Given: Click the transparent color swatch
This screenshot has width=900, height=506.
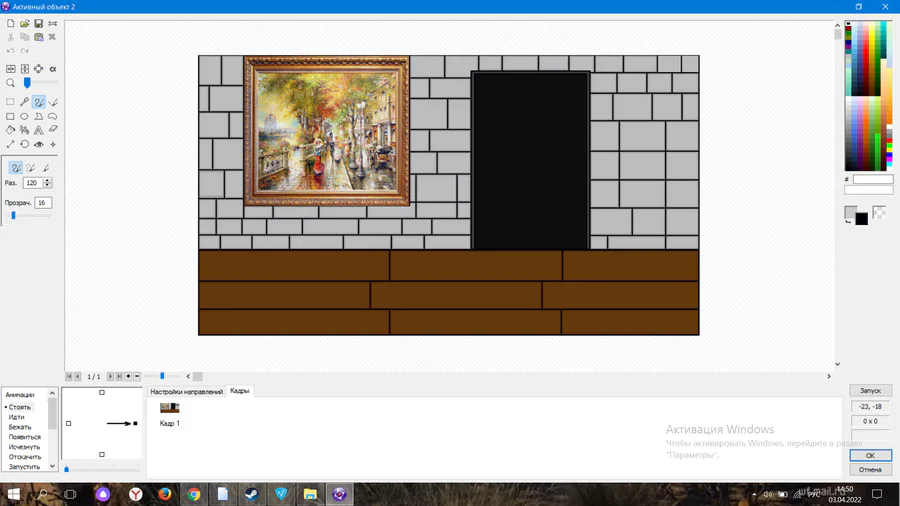Looking at the screenshot, I should 879,212.
